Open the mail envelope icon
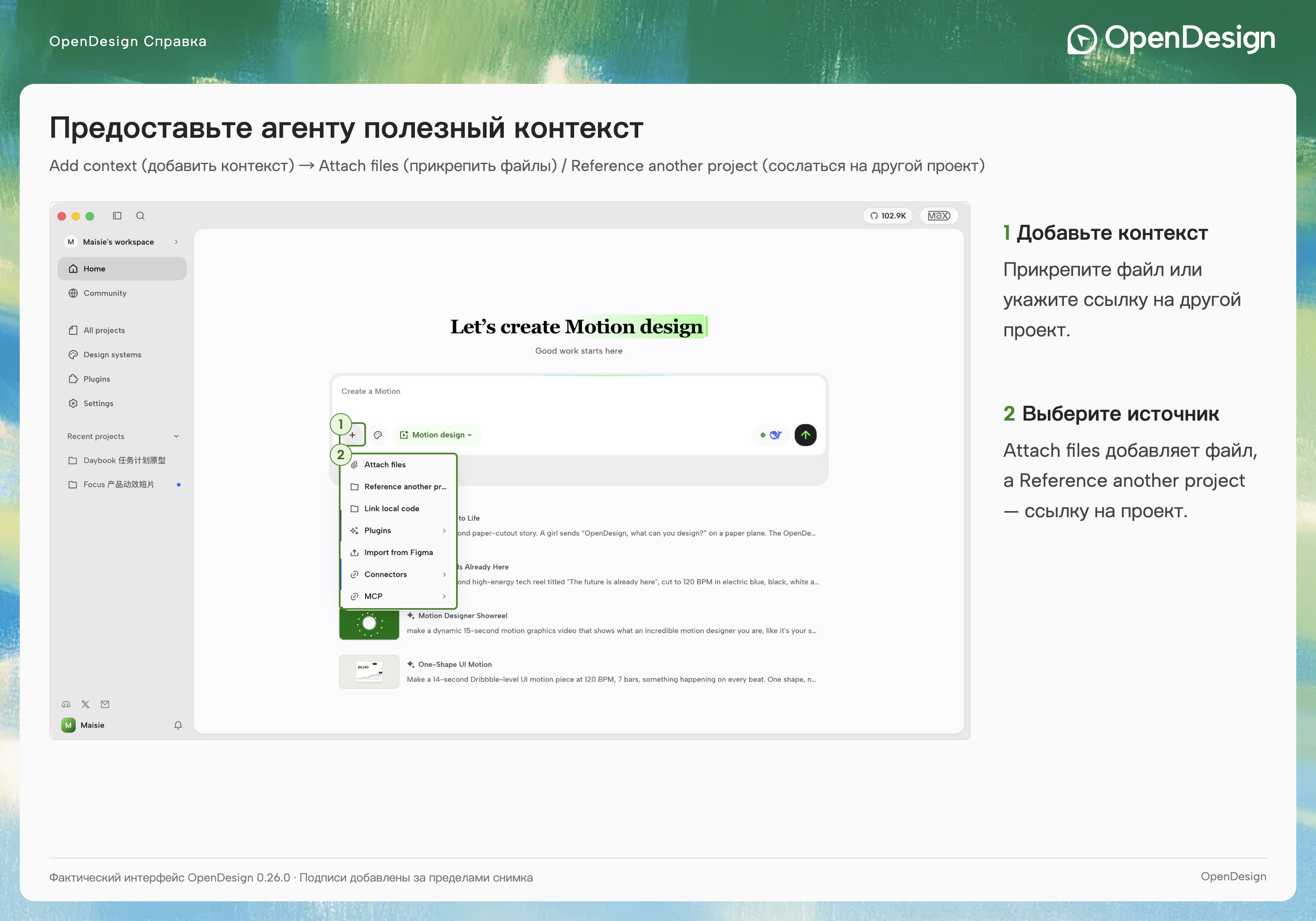This screenshot has height=921, width=1316. (105, 704)
